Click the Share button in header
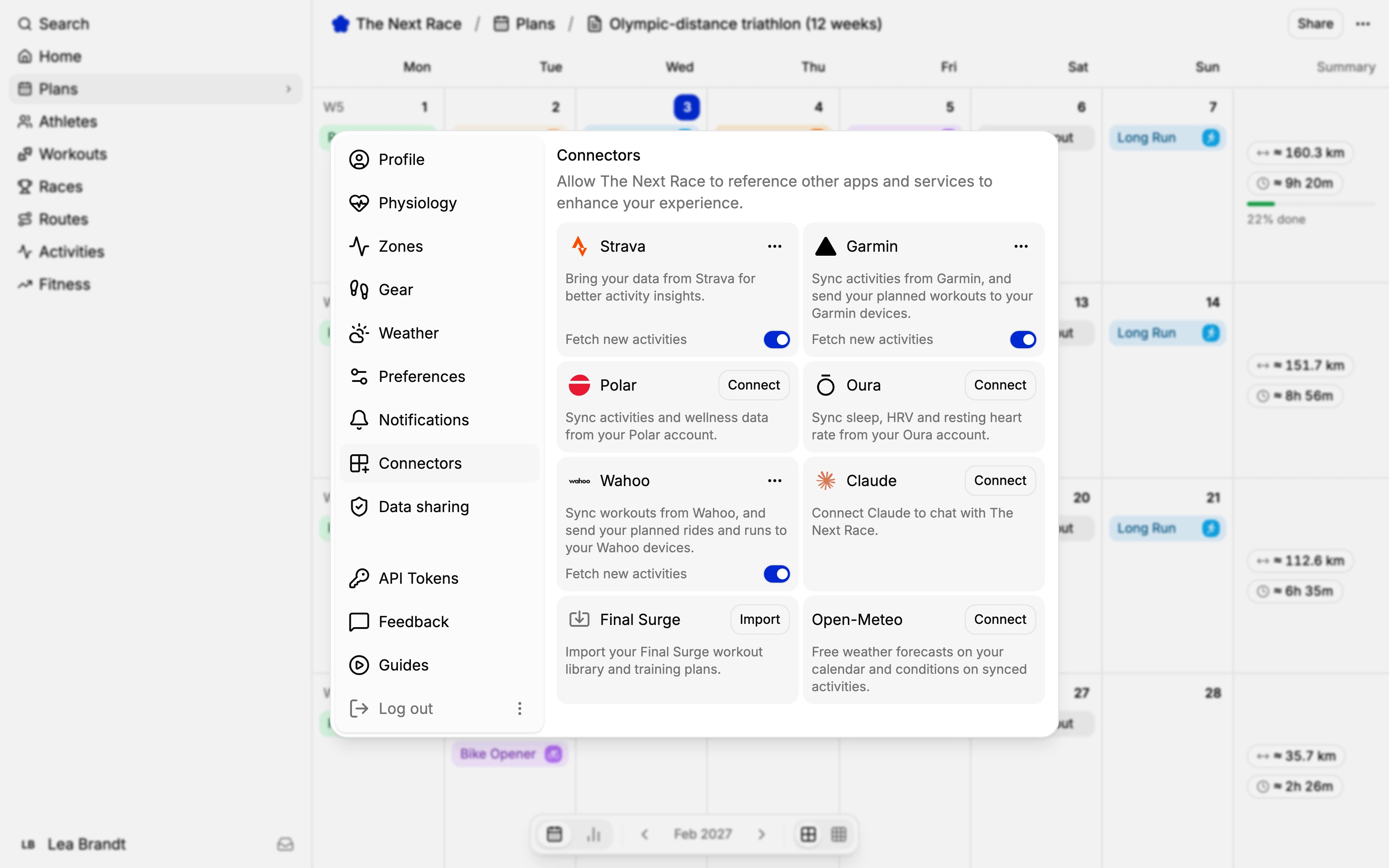The image size is (1389, 868). pyautogui.click(x=1315, y=24)
